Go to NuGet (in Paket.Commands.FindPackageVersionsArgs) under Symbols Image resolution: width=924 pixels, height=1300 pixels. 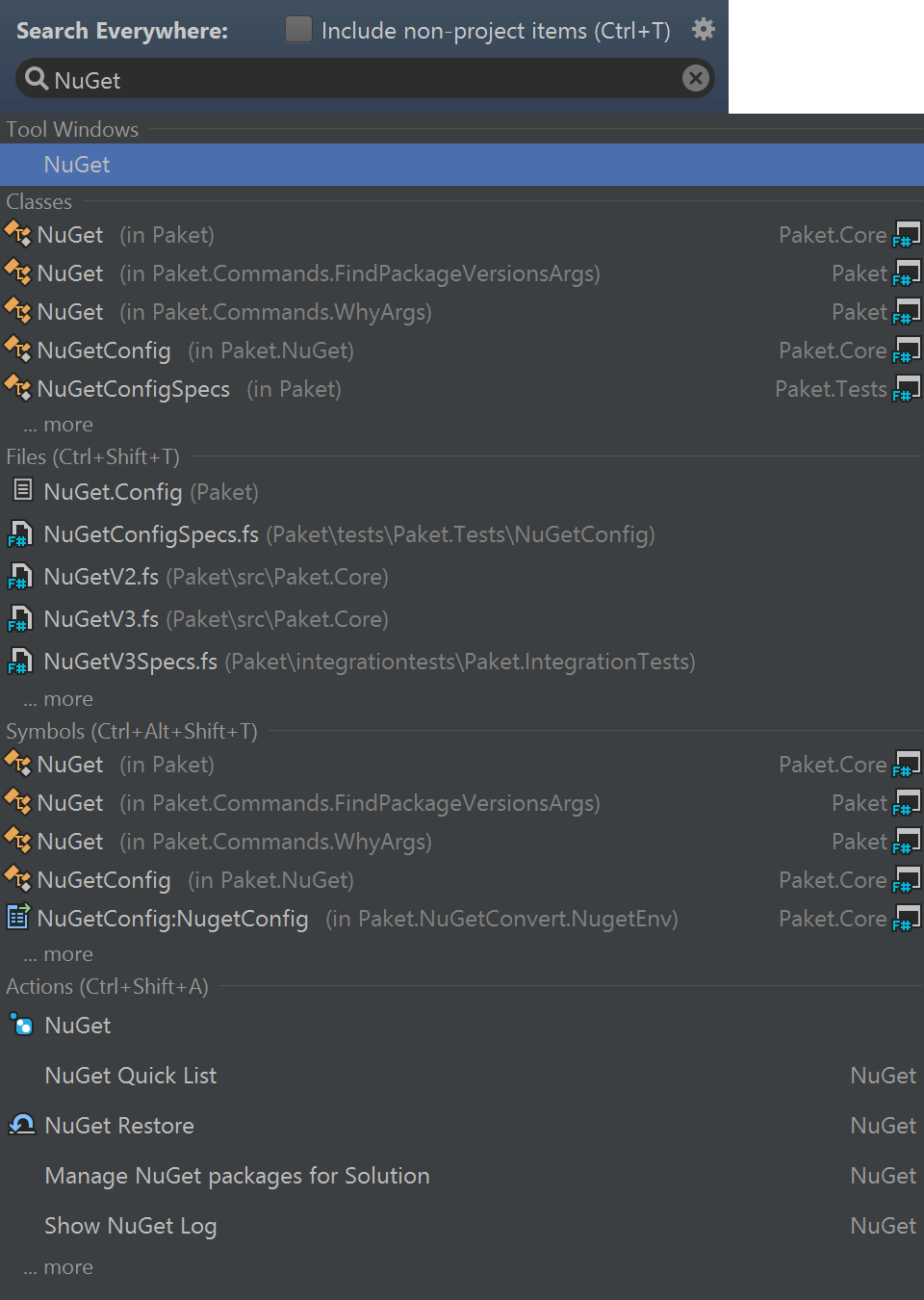point(462,803)
